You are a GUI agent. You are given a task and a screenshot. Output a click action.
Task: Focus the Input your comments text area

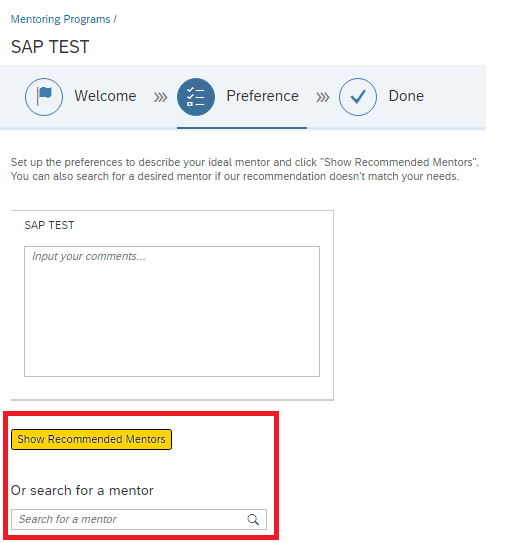pos(172,311)
